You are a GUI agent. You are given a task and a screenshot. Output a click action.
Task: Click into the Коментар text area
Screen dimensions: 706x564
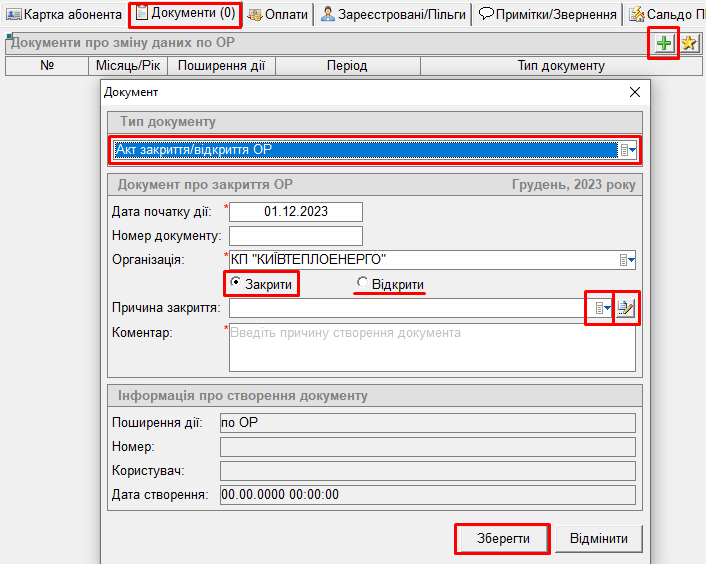click(432, 348)
